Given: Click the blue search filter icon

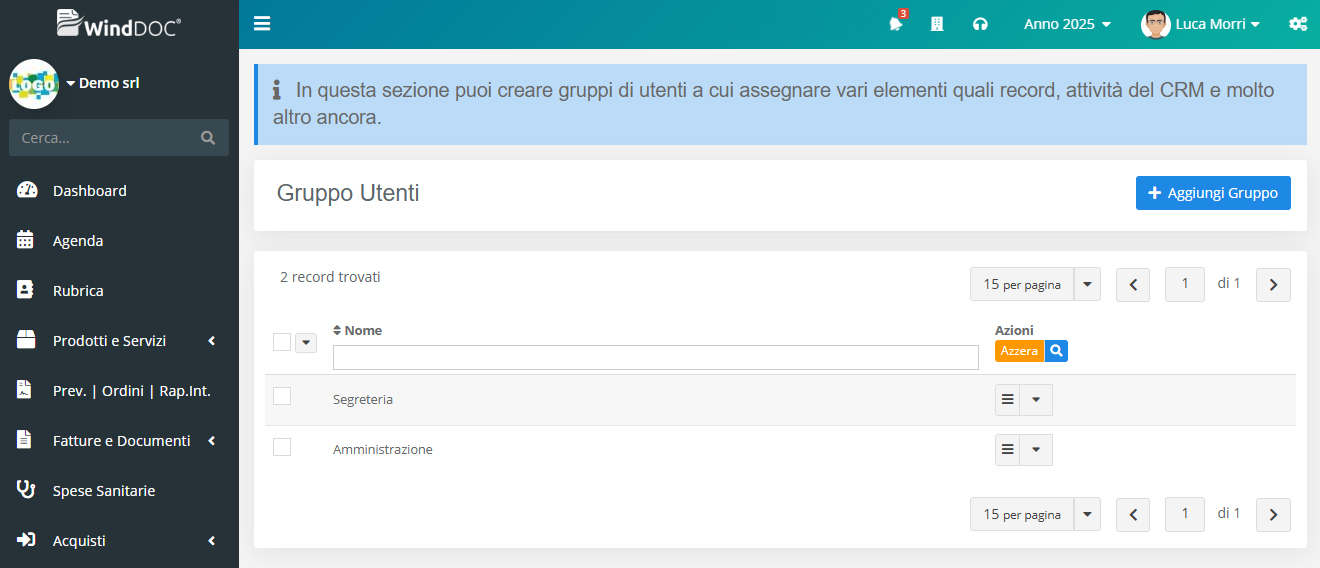Looking at the screenshot, I should coord(1056,351).
